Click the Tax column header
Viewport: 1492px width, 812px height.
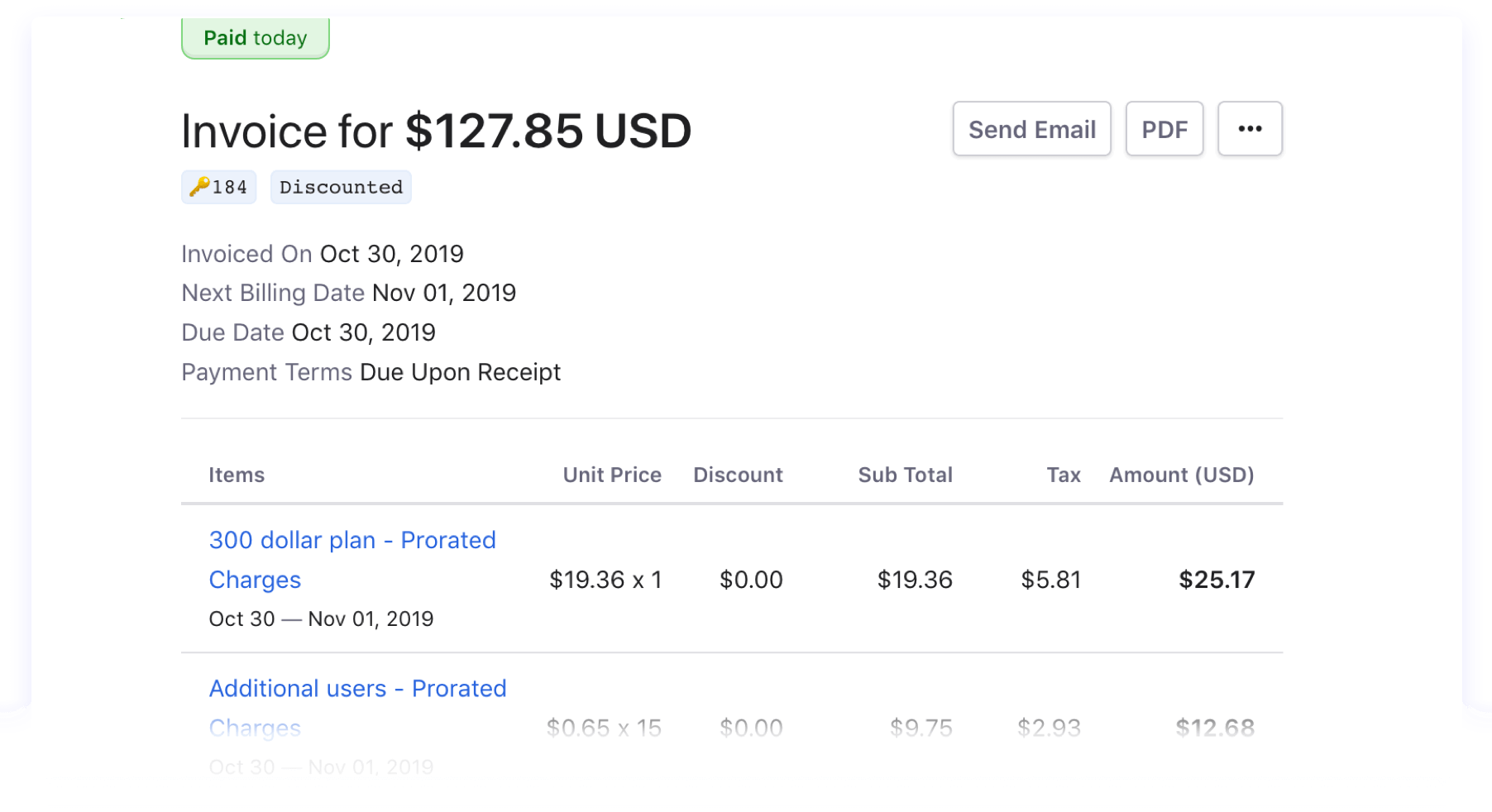coord(1063,475)
